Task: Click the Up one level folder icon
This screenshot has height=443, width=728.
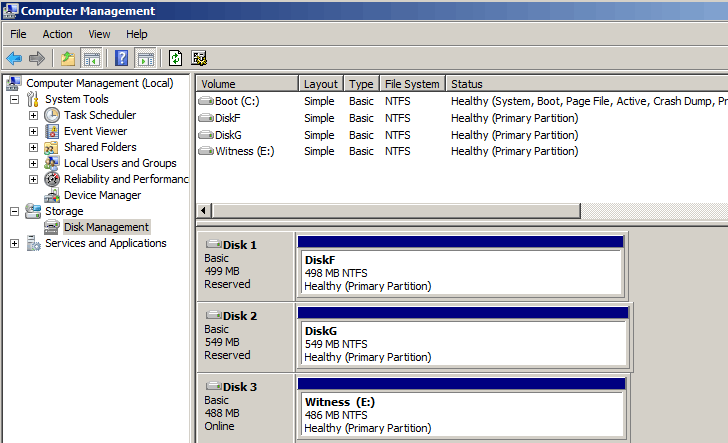Action: pos(68,59)
